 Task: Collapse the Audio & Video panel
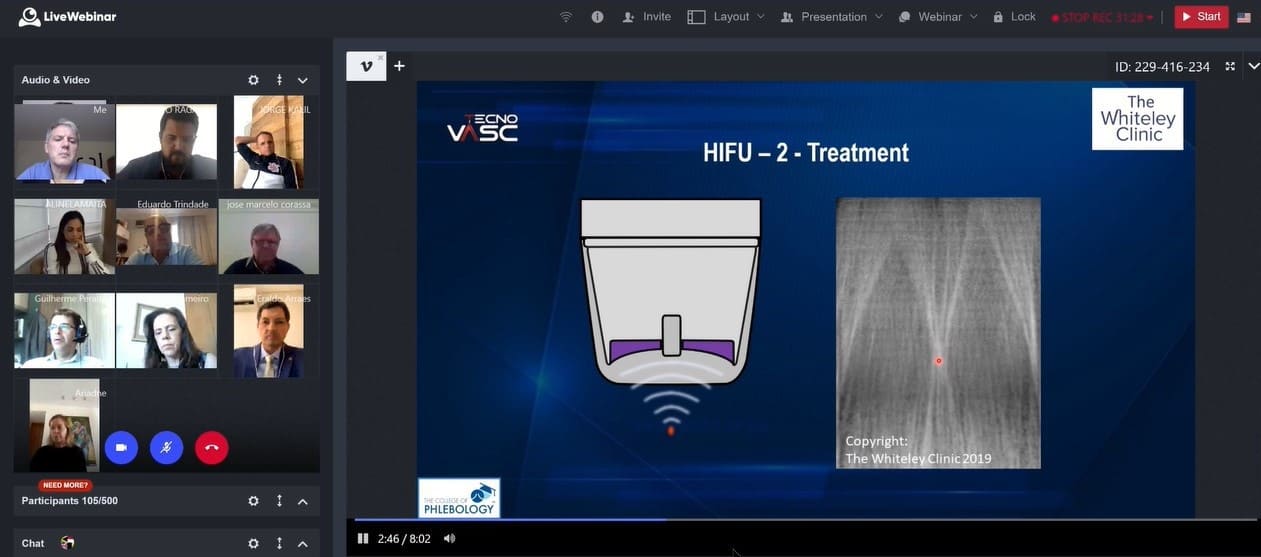click(x=303, y=80)
